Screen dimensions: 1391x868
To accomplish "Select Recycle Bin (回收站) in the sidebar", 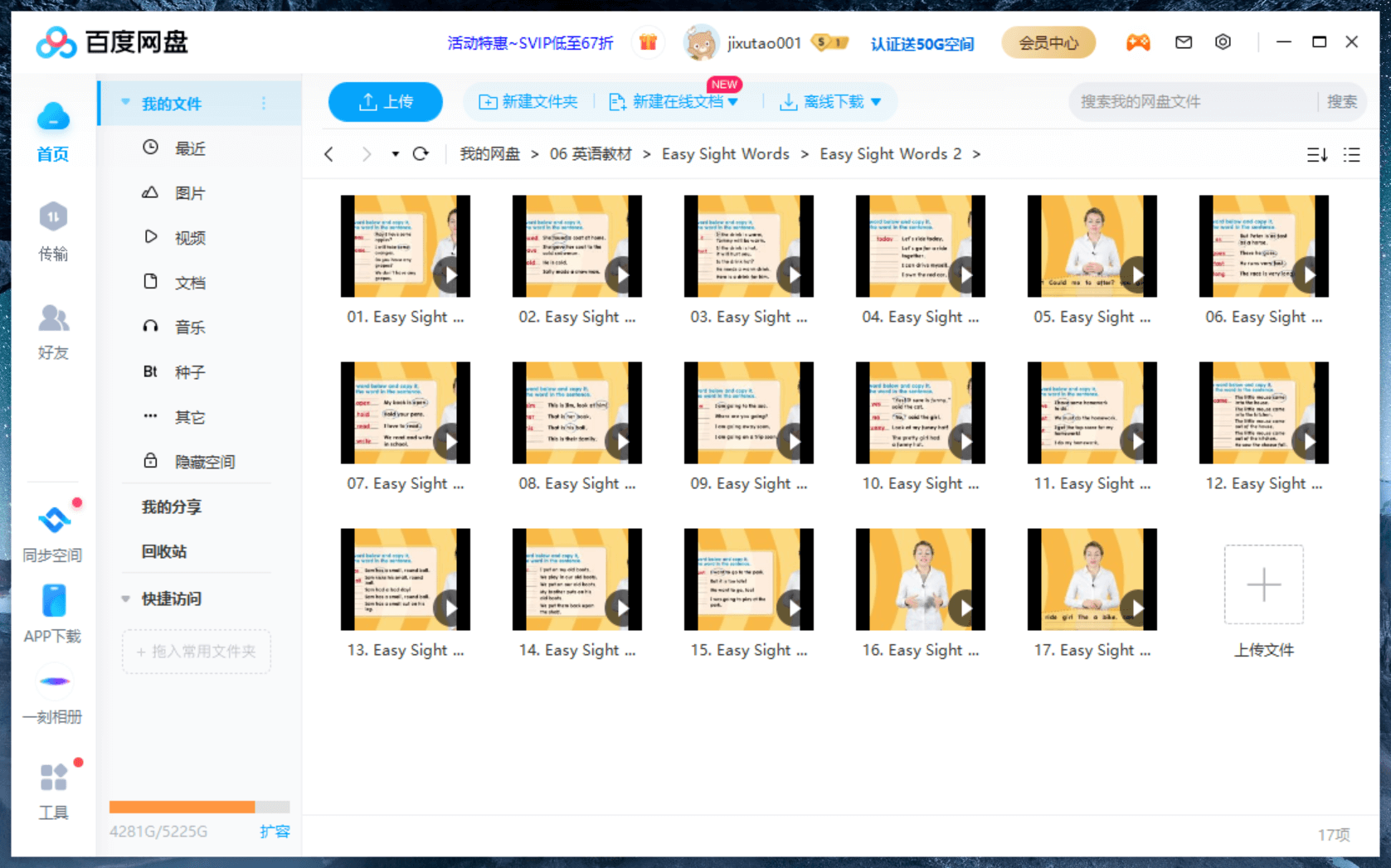I will point(164,551).
